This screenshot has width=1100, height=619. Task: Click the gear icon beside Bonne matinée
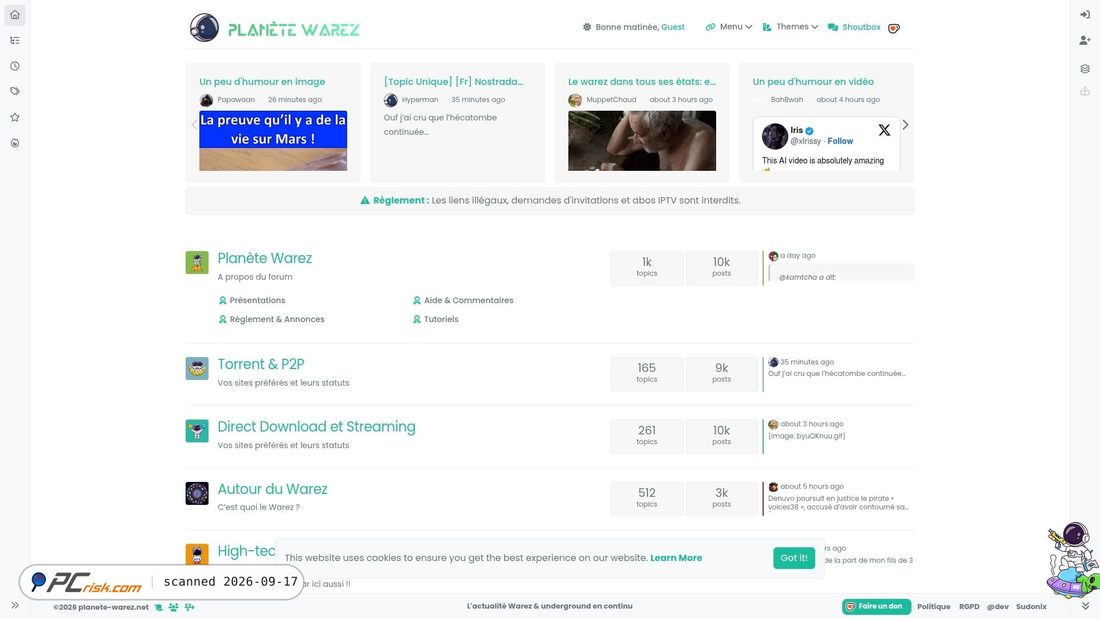click(586, 27)
